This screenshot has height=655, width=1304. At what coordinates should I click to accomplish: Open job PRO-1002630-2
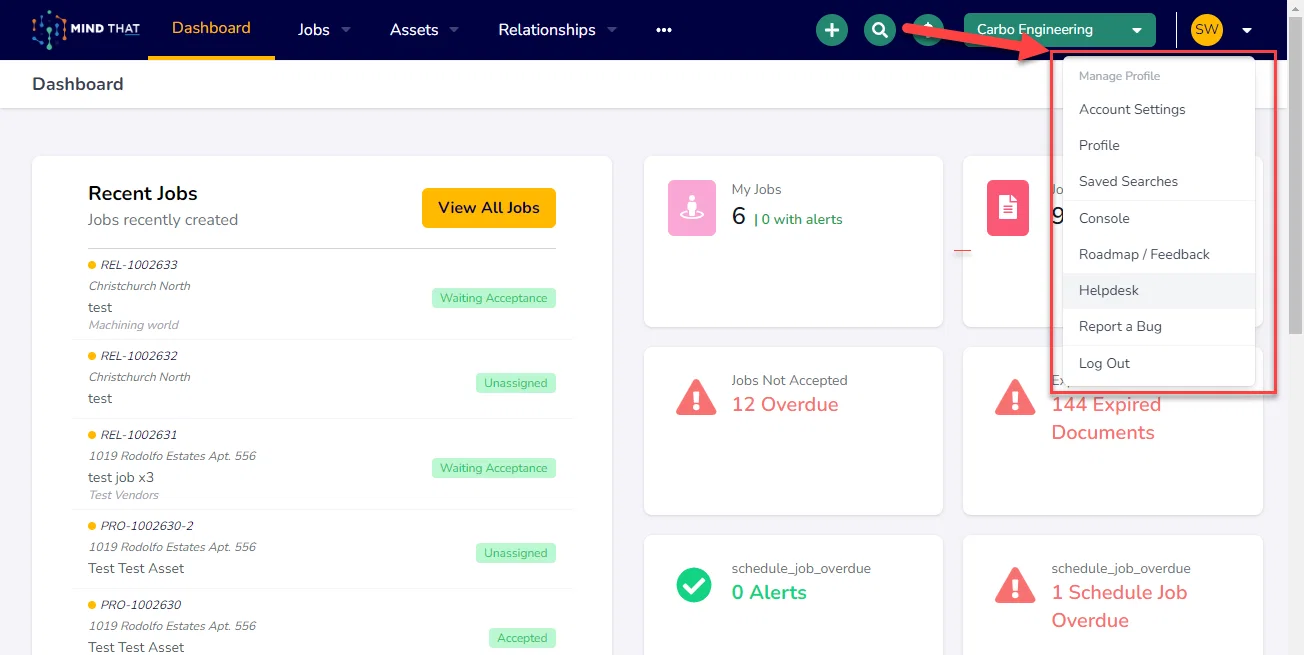(x=147, y=526)
